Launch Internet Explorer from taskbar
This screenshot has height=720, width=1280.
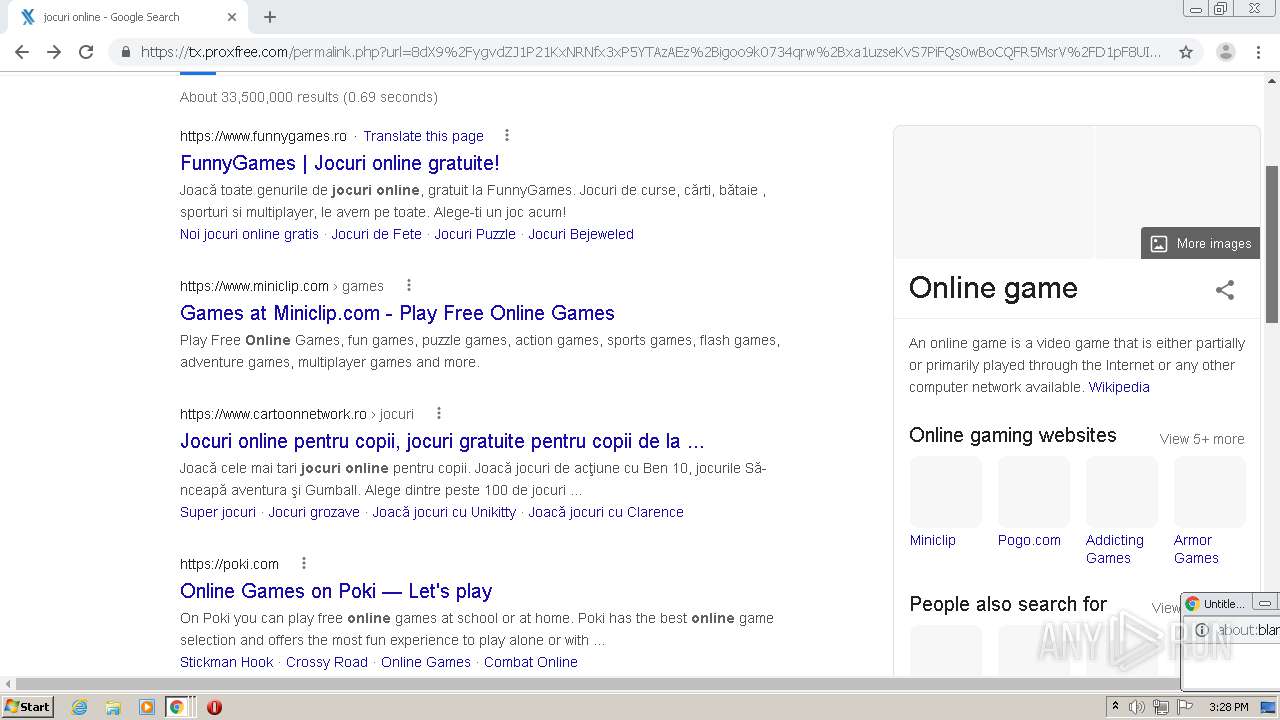[79, 707]
